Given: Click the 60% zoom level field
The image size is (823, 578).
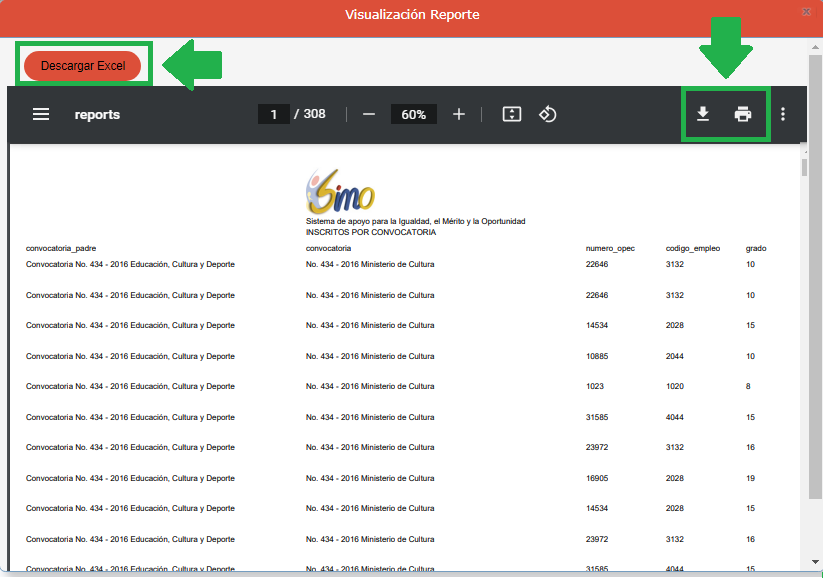Looking at the screenshot, I should (413, 114).
